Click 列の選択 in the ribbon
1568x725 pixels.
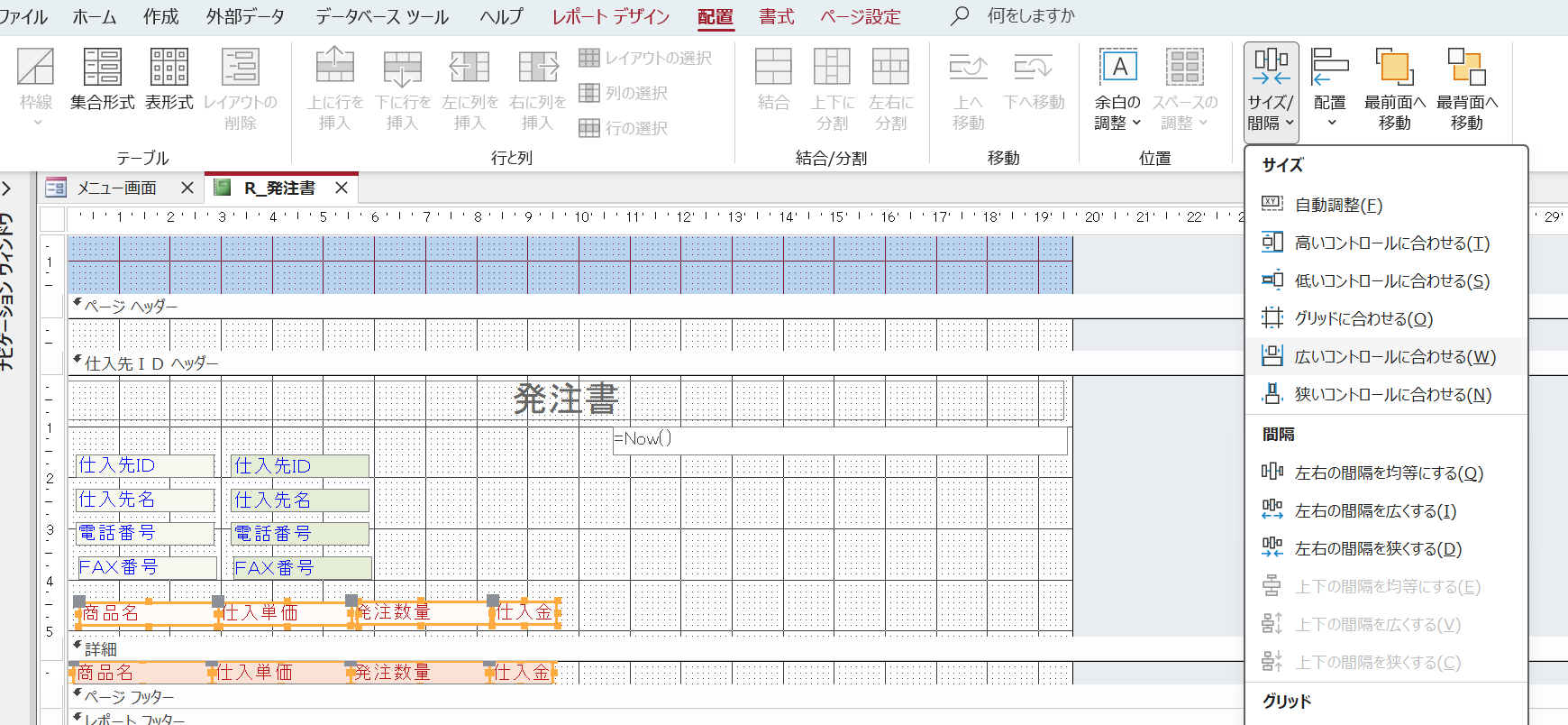click(624, 93)
